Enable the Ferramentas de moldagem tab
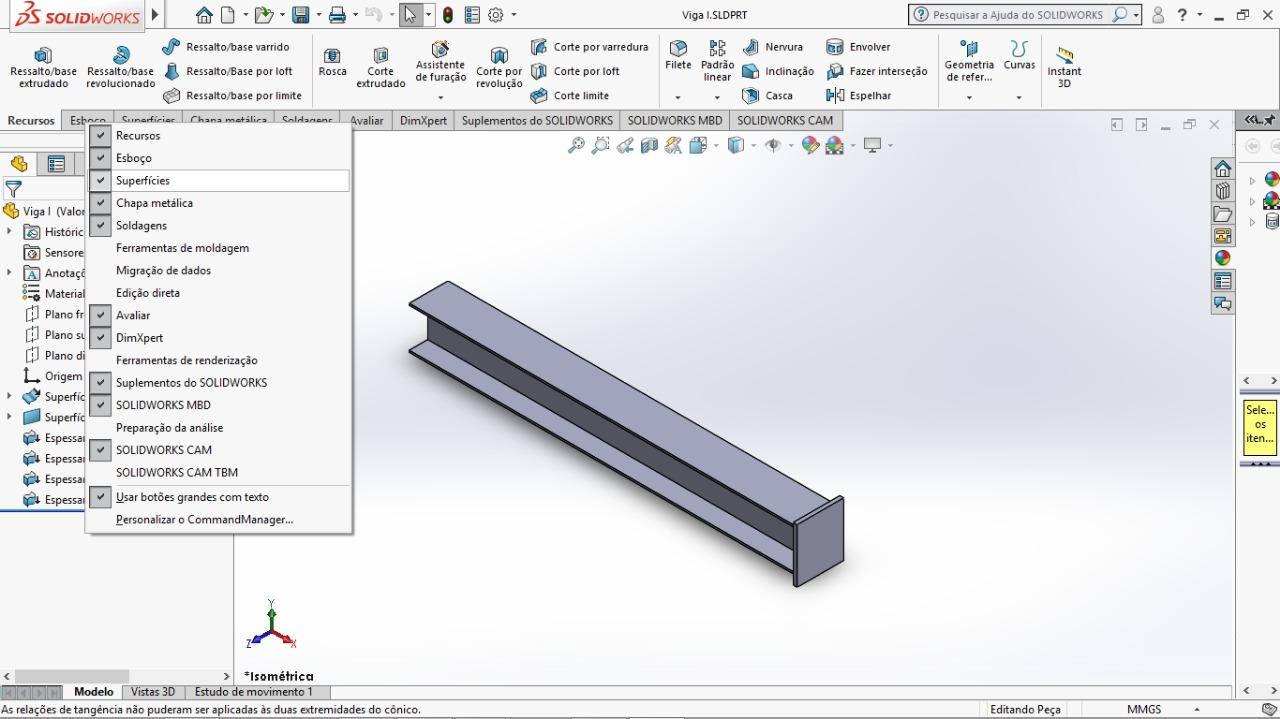This screenshot has width=1280, height=719. point(182,248)
